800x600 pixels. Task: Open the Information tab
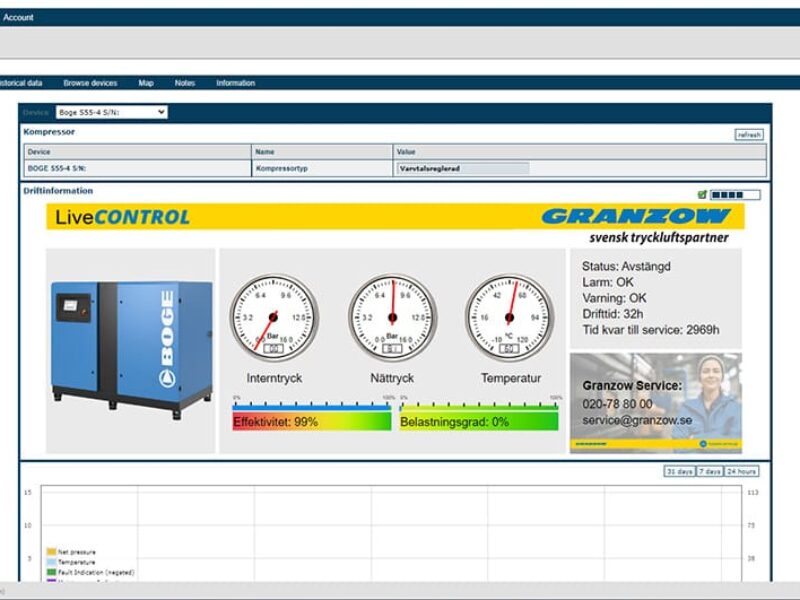(235, 83)
